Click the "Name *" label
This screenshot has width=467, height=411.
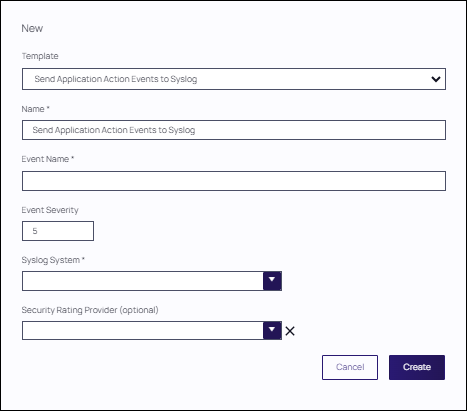click(x=35, y=109)
